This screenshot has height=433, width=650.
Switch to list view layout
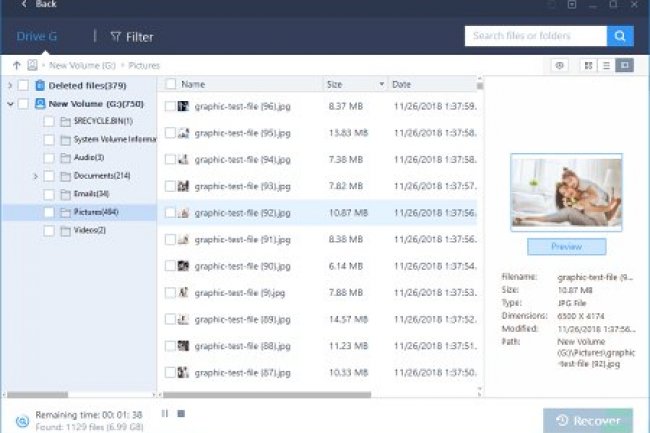pyautogui.click(x=606, y=65)
